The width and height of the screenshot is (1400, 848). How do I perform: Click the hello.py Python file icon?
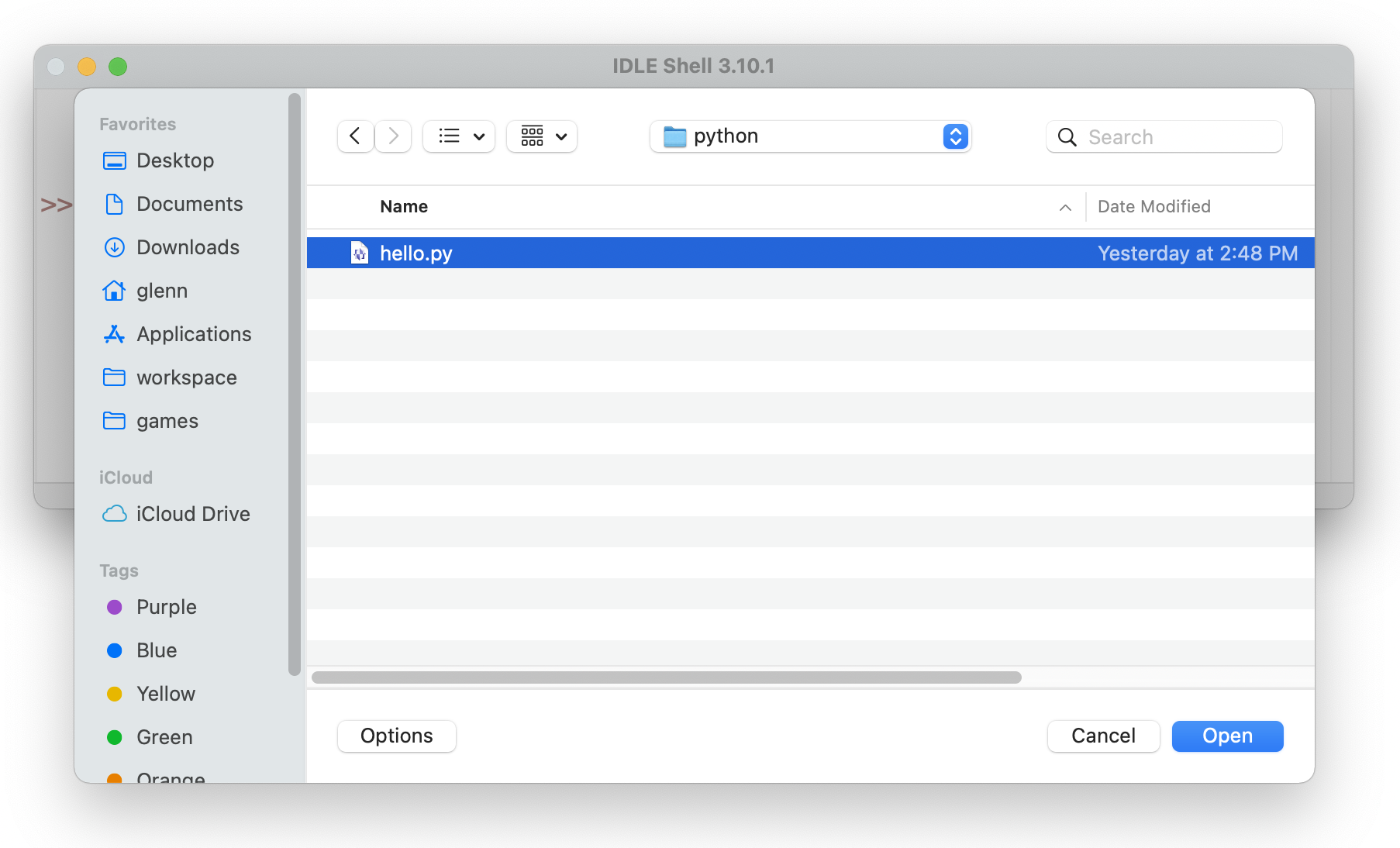(360, 253)
